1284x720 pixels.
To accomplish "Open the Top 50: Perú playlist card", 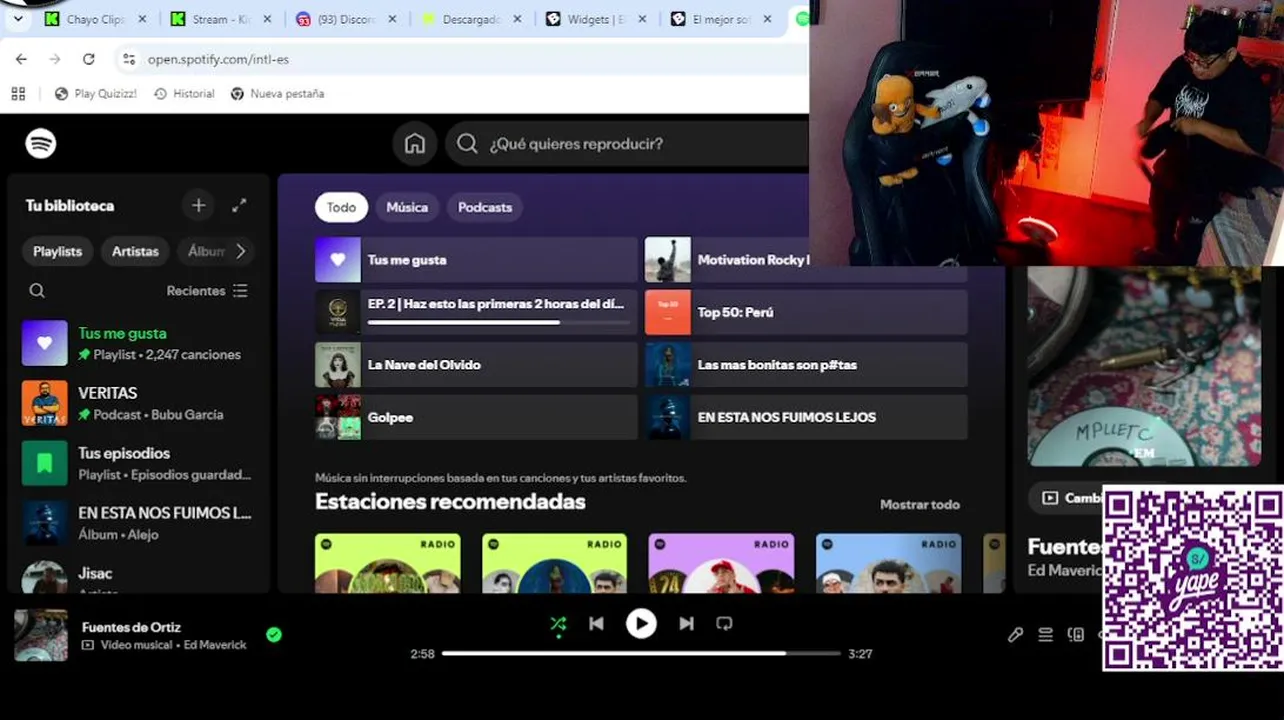I will [x=806, y=313].
